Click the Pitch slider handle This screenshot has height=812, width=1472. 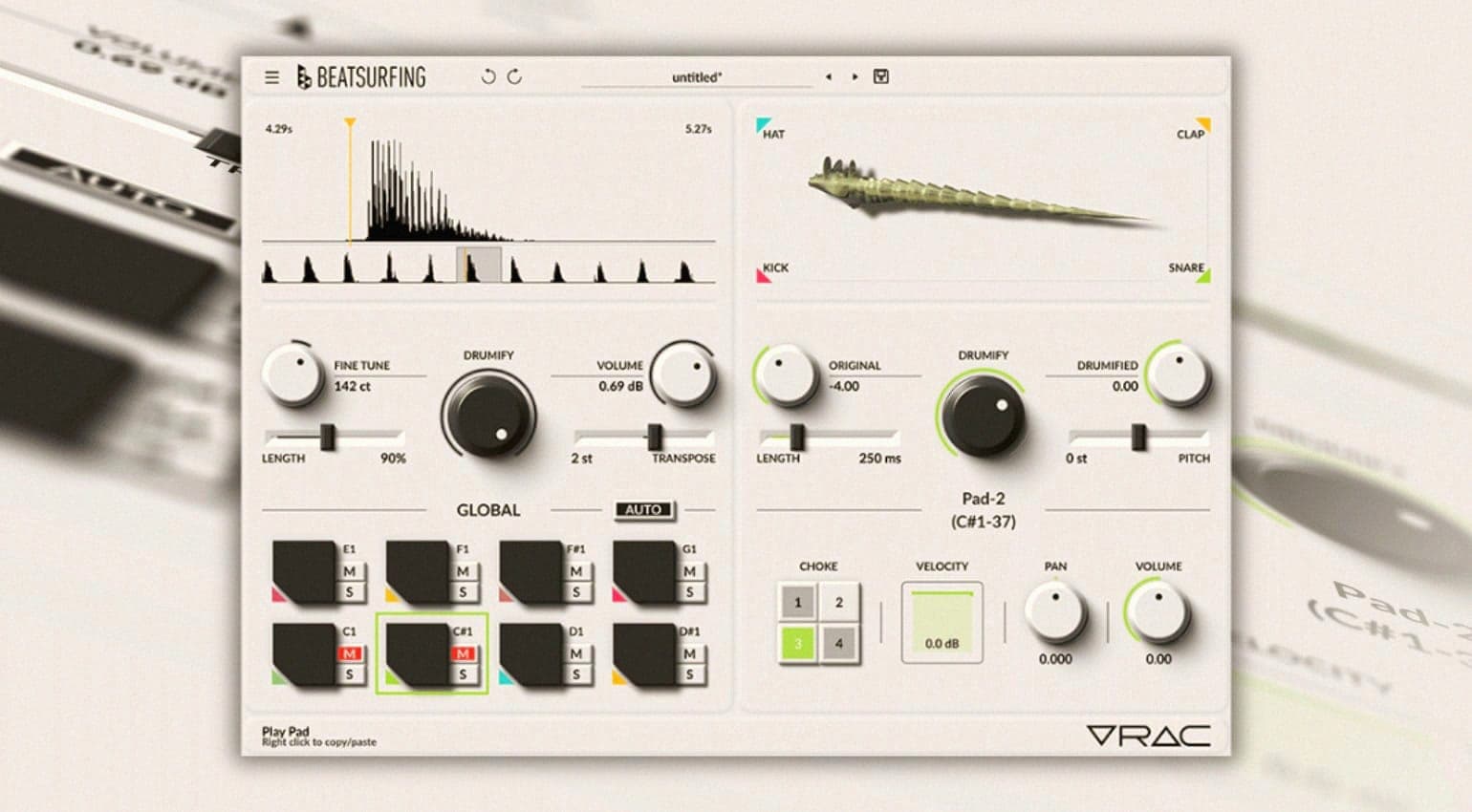[x=1138, y=437]
